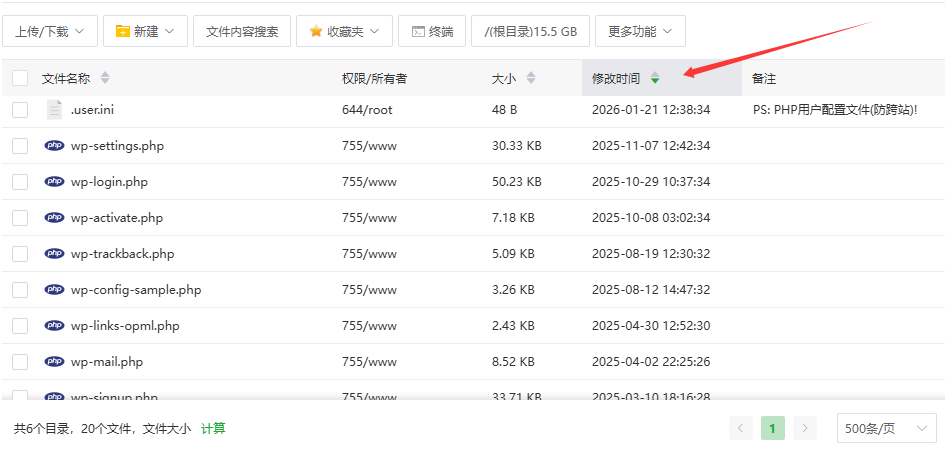Click the star icon in 收藏夹
This screenshot has height=450, width=945.
pyautogui.click(x=316, y=31)
